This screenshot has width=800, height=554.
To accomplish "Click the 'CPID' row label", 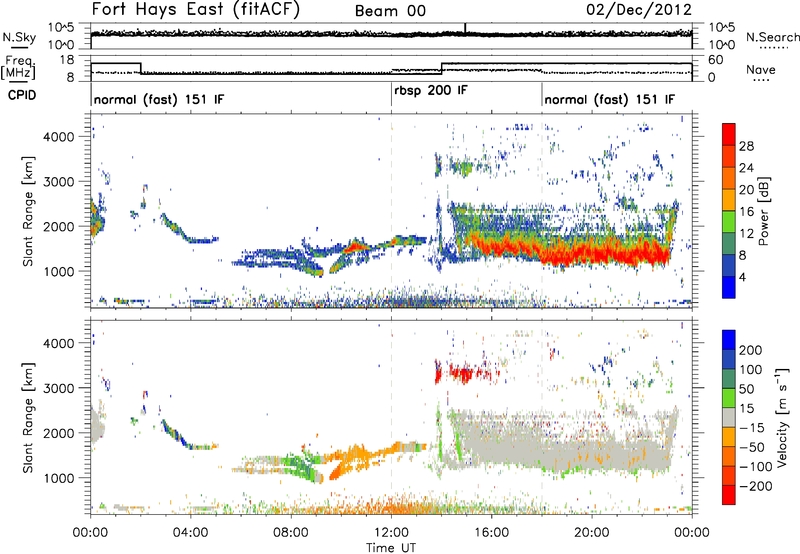I will click(x=22, y=95).
